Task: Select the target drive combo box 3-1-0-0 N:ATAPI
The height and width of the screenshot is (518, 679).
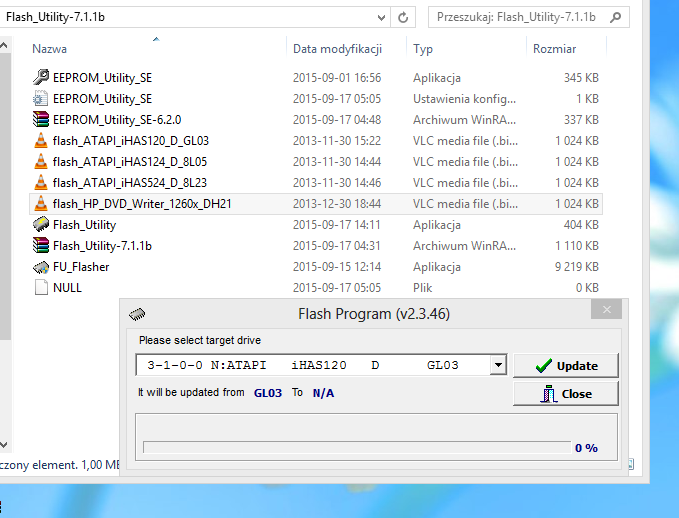Action: pos(321,365)
